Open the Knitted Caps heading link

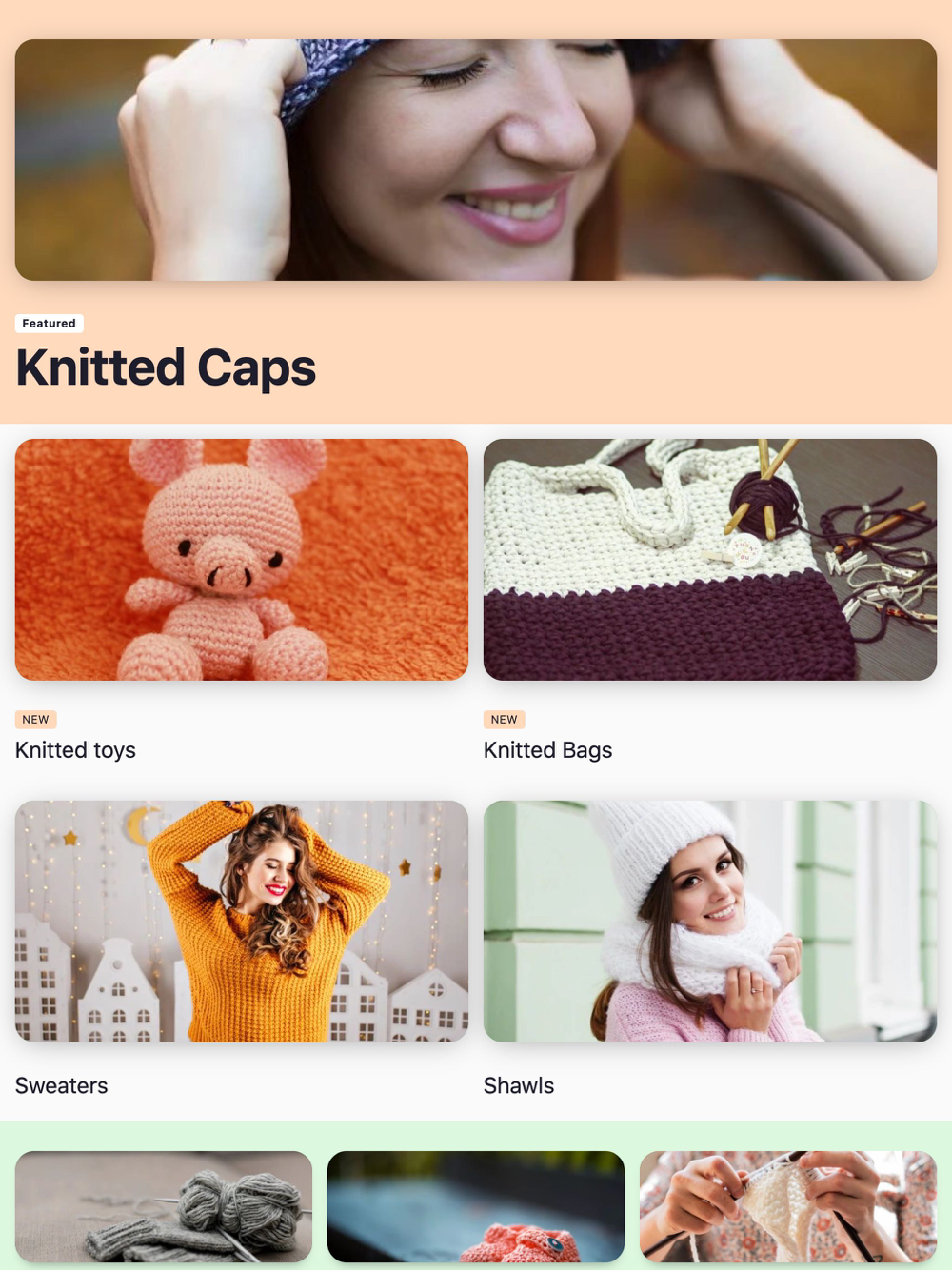[166, 367]
